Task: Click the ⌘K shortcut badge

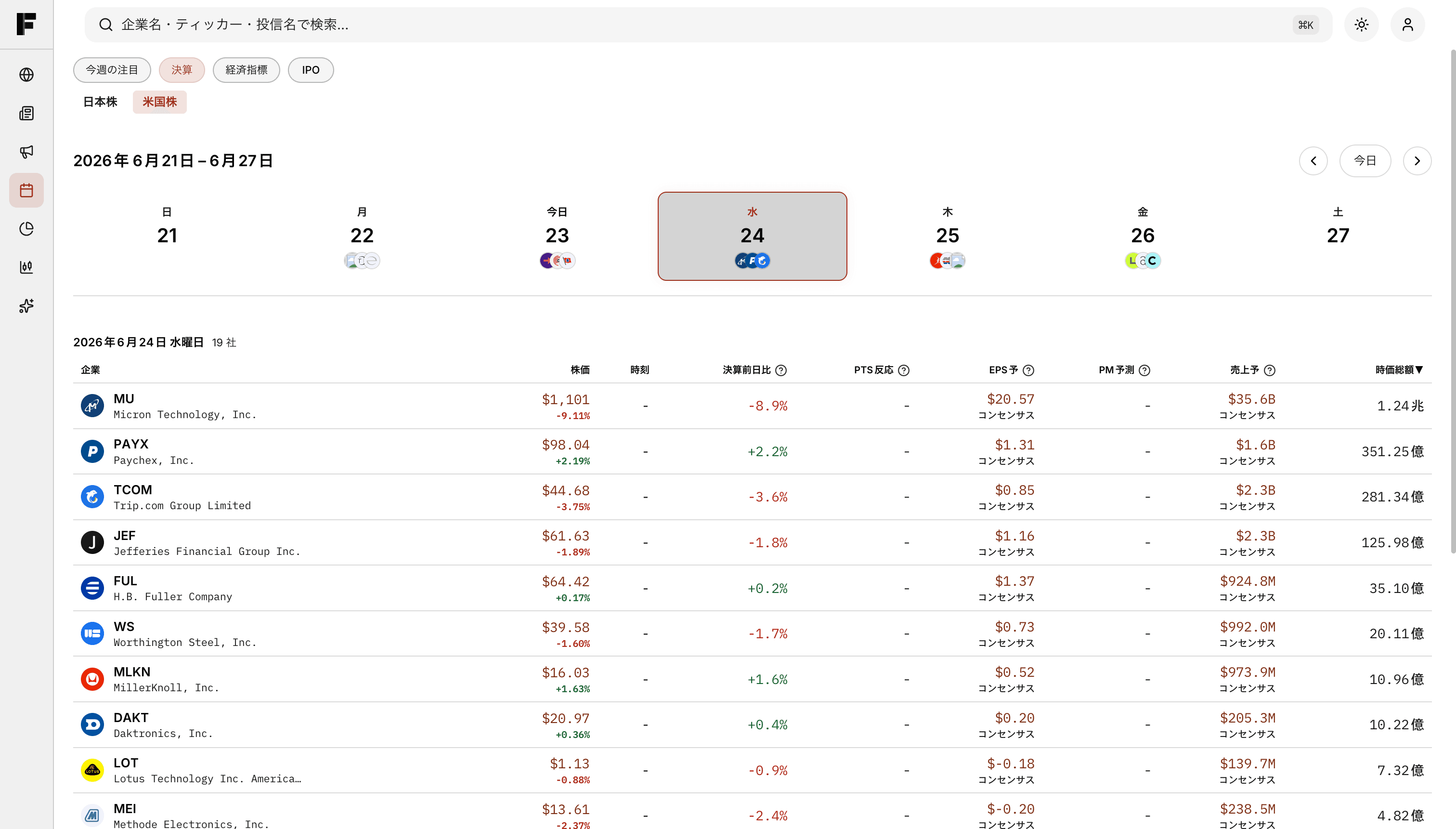Action: 1305,25
